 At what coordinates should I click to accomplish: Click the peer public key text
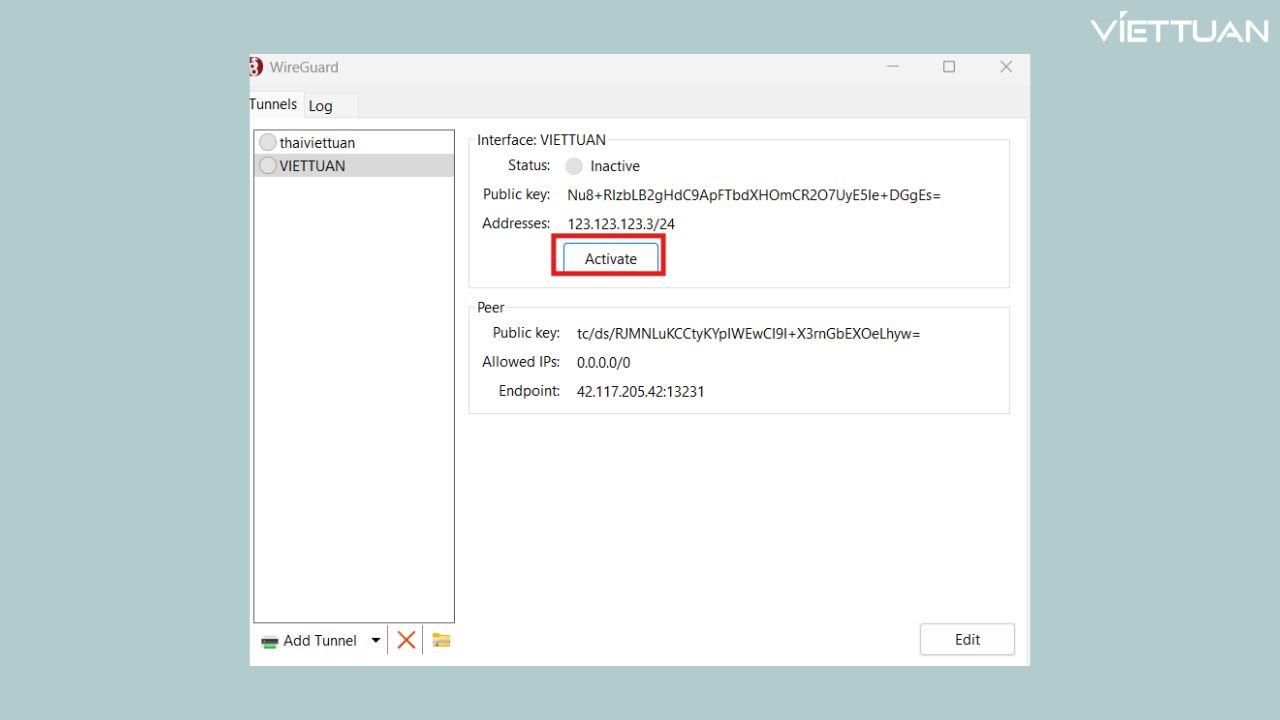[x=748, y=334]
